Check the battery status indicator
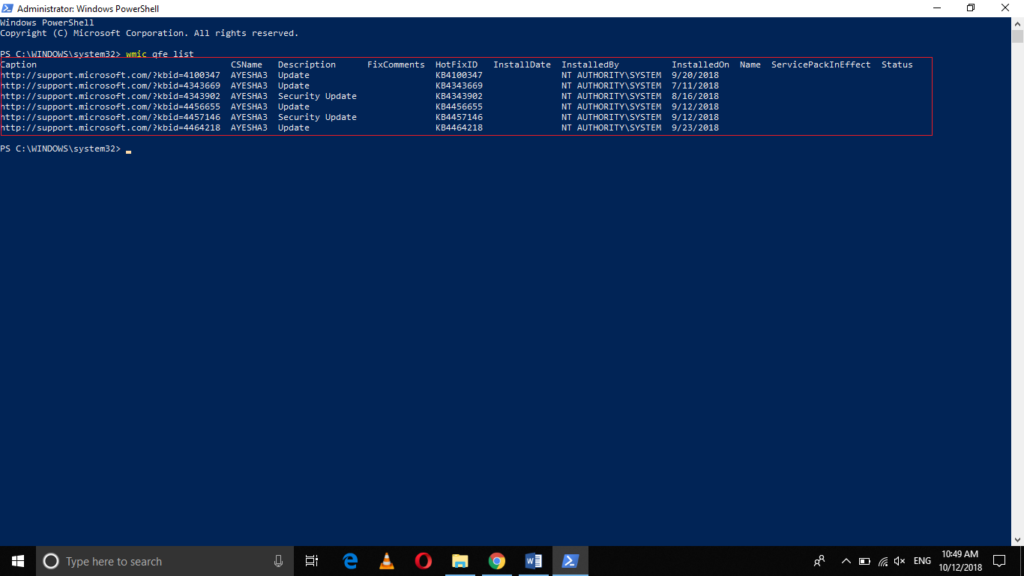Viewport: 1024px width, 576px height. [x=864, y=561]
